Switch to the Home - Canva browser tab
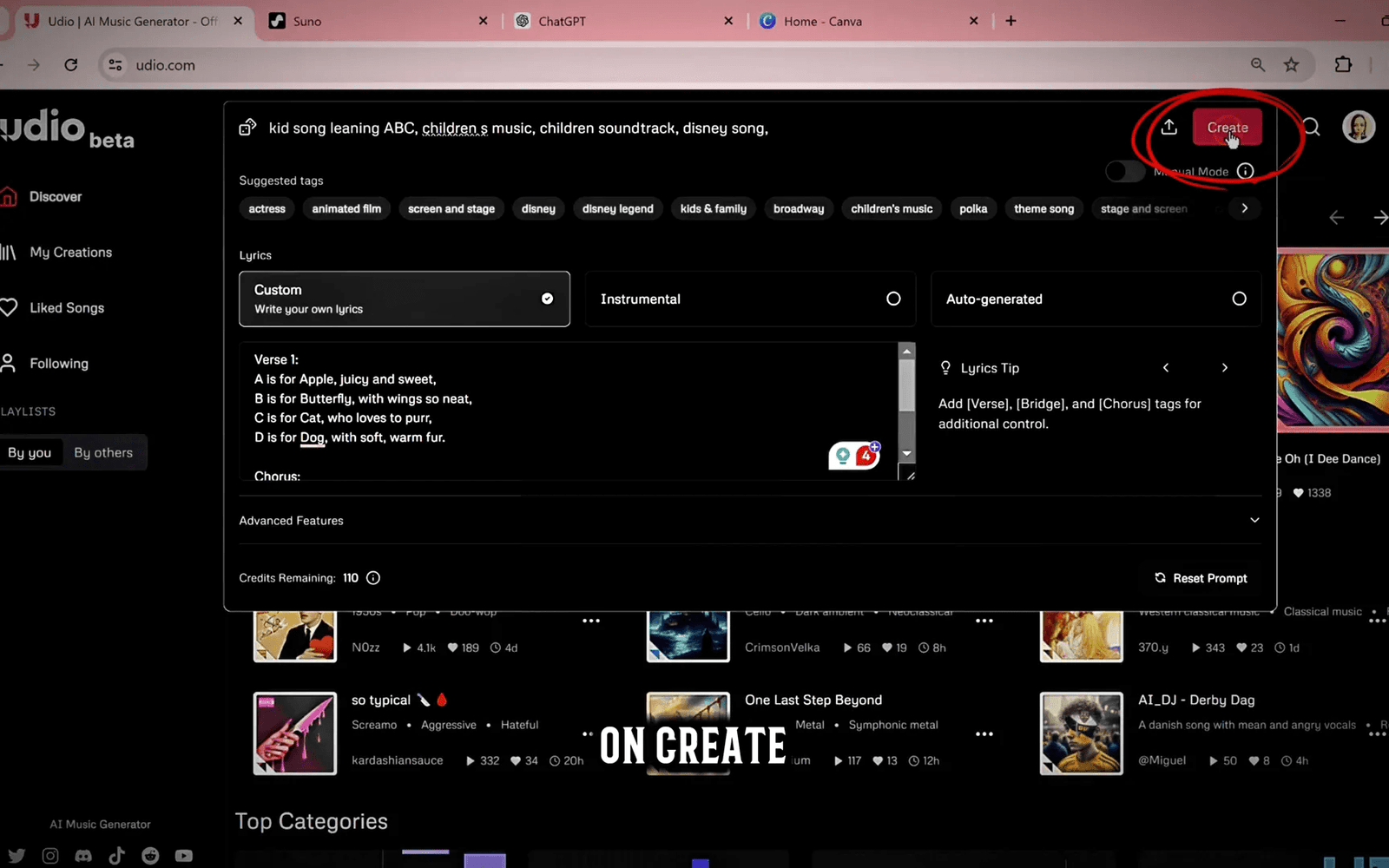 click(x=869, y=21)
